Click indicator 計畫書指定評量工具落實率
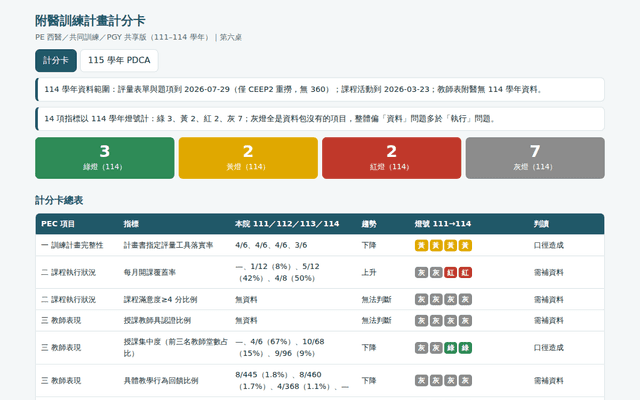Screen dimensions: 640x400 169,245
